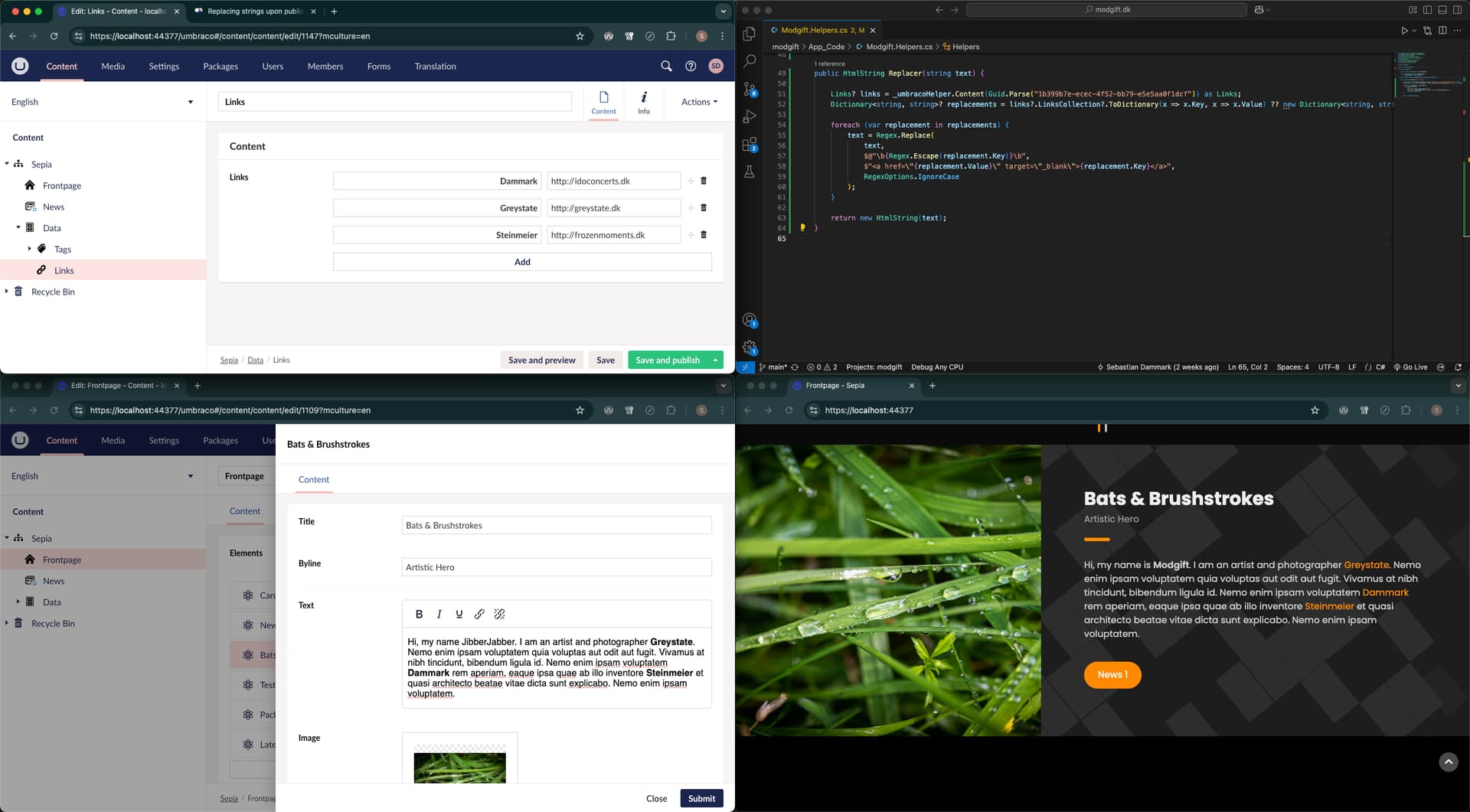
Task: Remove link in Text editor
Action: coord(499,614)
